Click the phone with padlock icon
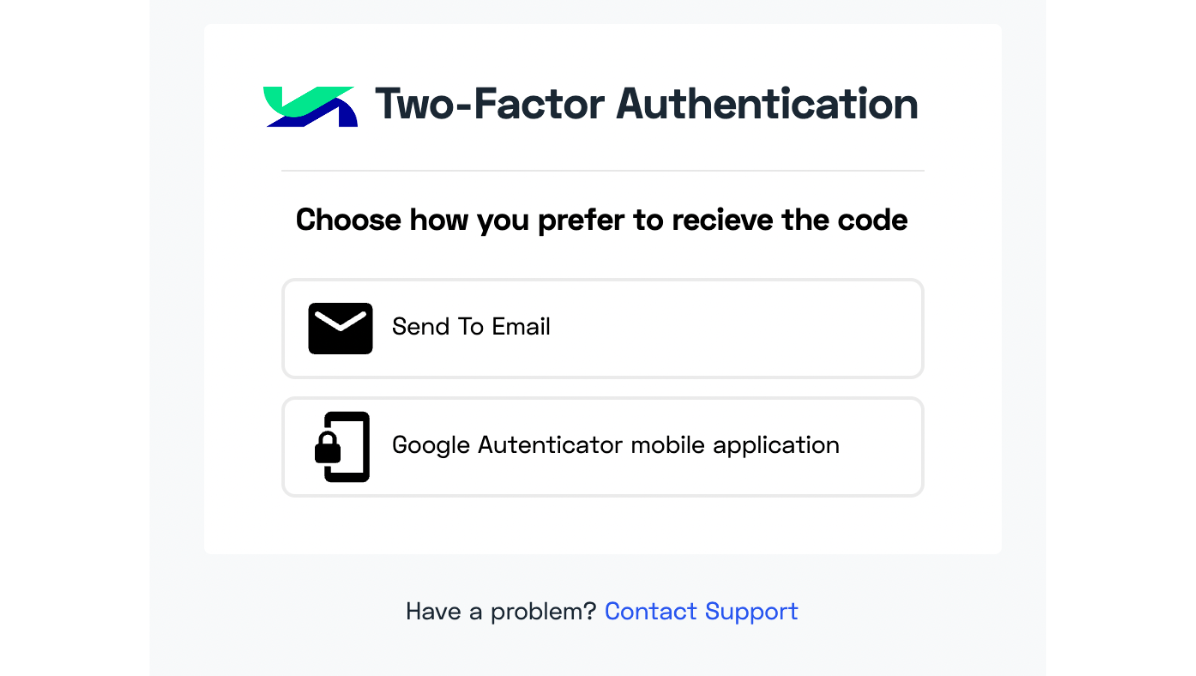This screenshot has width=1196, height=676. click(x=342, y=446)
